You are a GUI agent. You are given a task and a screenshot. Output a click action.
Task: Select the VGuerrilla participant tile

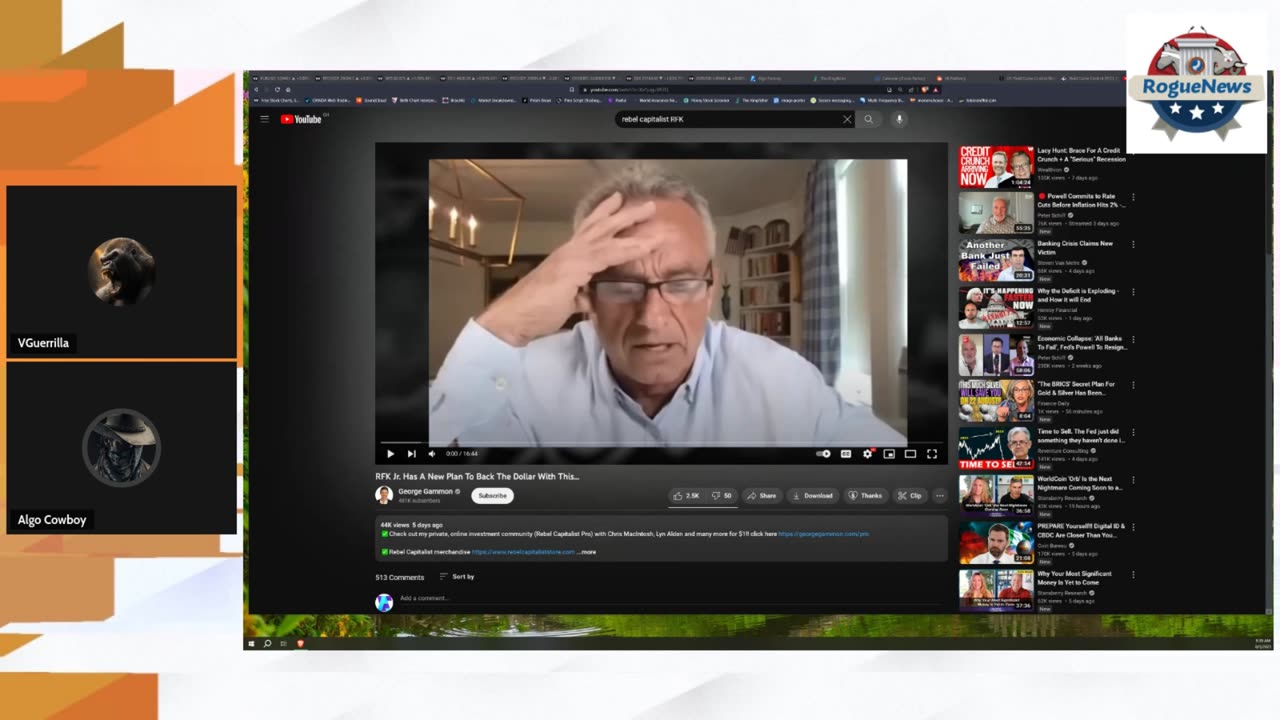121,272
